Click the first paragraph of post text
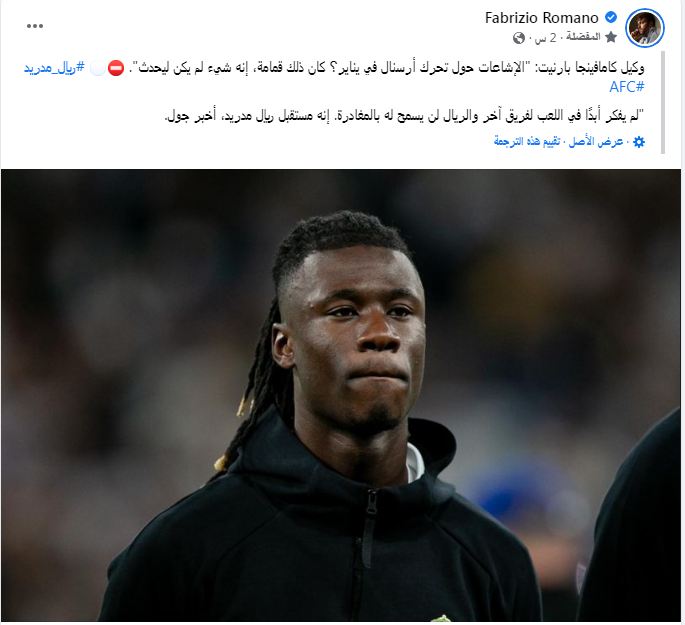This screenshot has height=625, width=685. pyautogui.click(x=334, y=77)
